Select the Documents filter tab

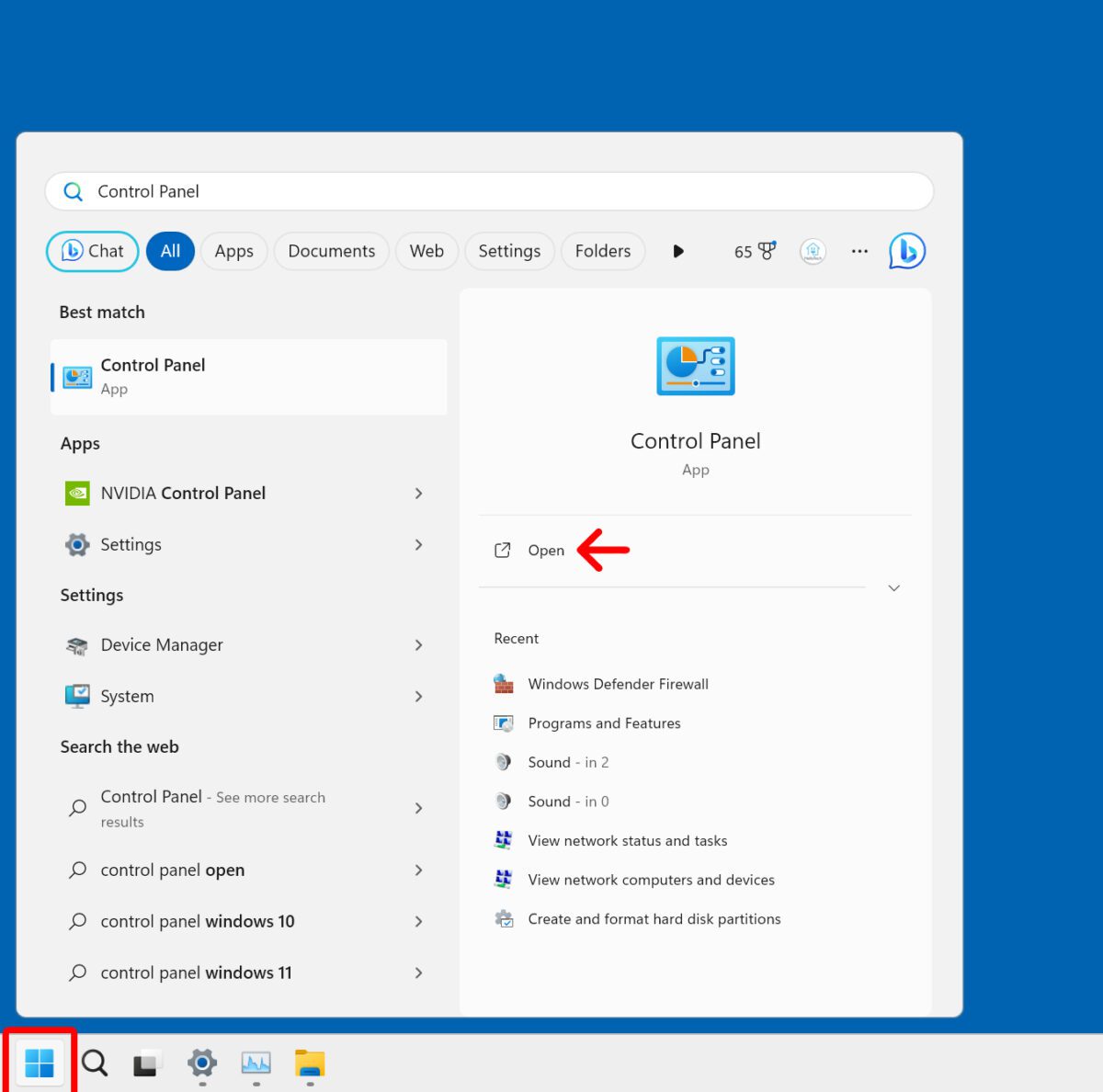(x=331, y=251)
